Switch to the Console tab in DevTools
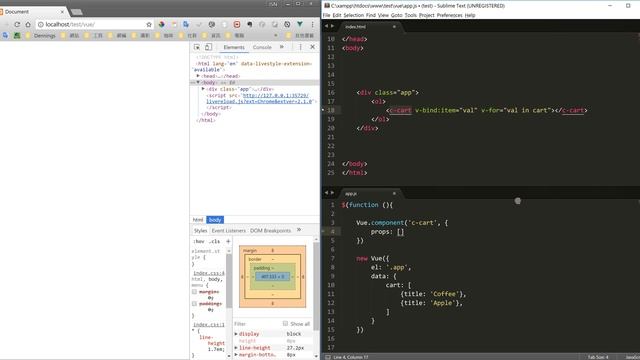Screen dimensions: 640x360 262,47
